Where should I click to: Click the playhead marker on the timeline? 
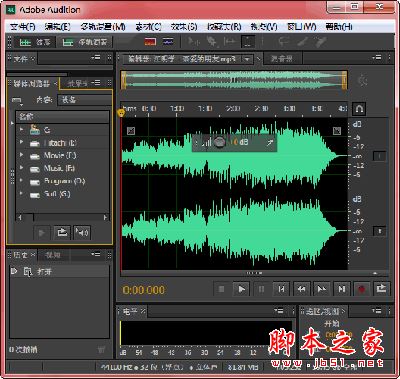click(122, 113)
